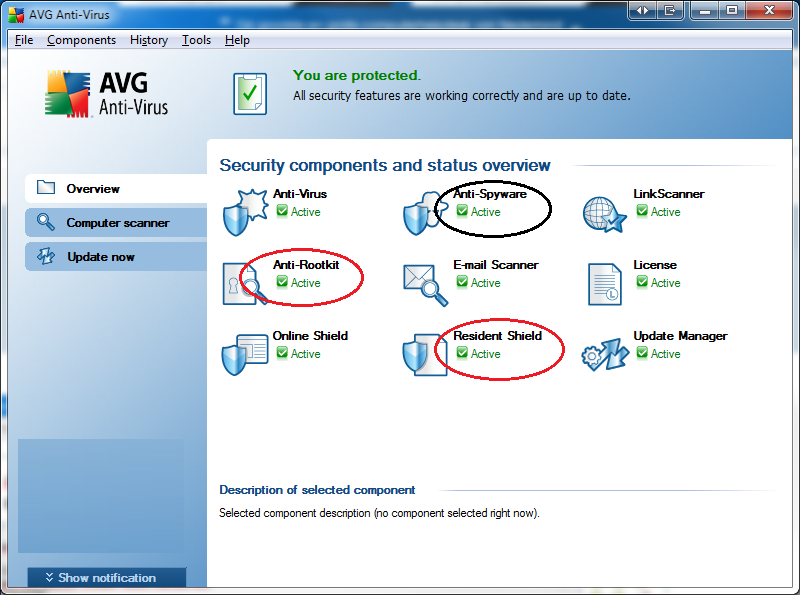Viewport: 800px width, 596px height.
Task: Click 'Security components and status overview' heading
Action: click(385, 165)
